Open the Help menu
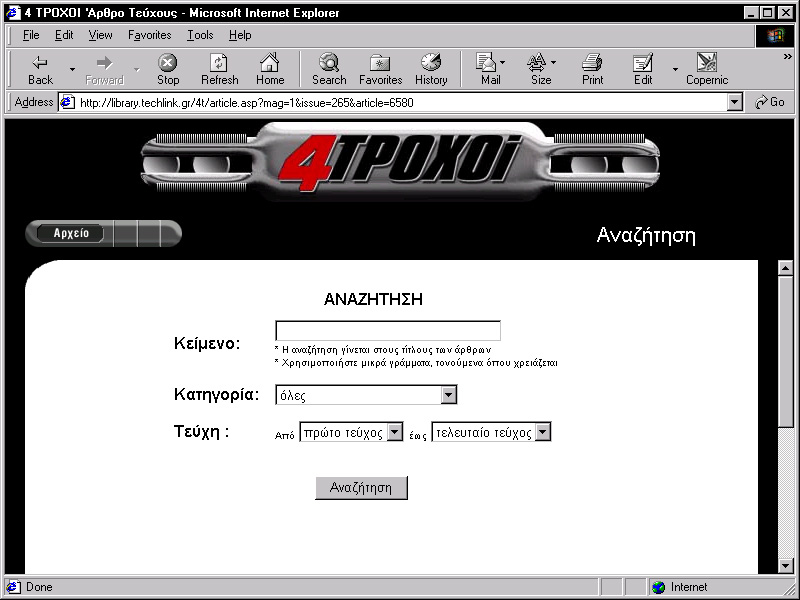 click(x=240, y=35)
